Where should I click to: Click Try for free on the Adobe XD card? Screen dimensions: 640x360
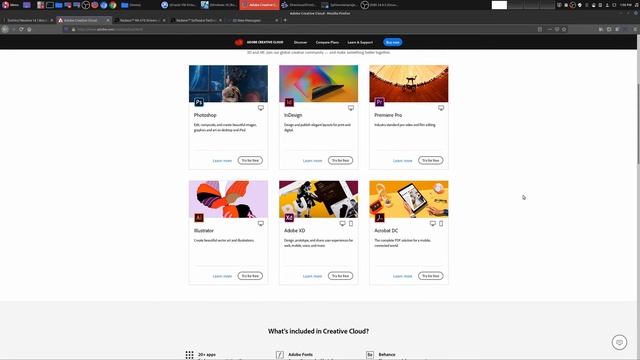[340, 276]
